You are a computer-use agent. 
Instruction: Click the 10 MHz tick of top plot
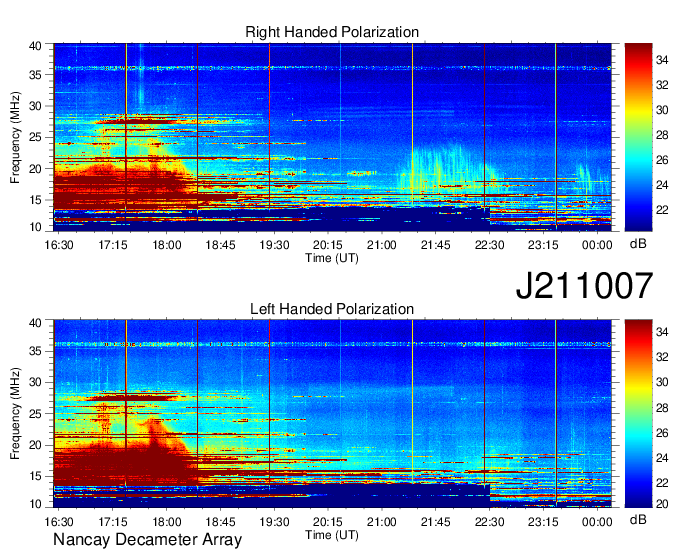tap(35, 227)
